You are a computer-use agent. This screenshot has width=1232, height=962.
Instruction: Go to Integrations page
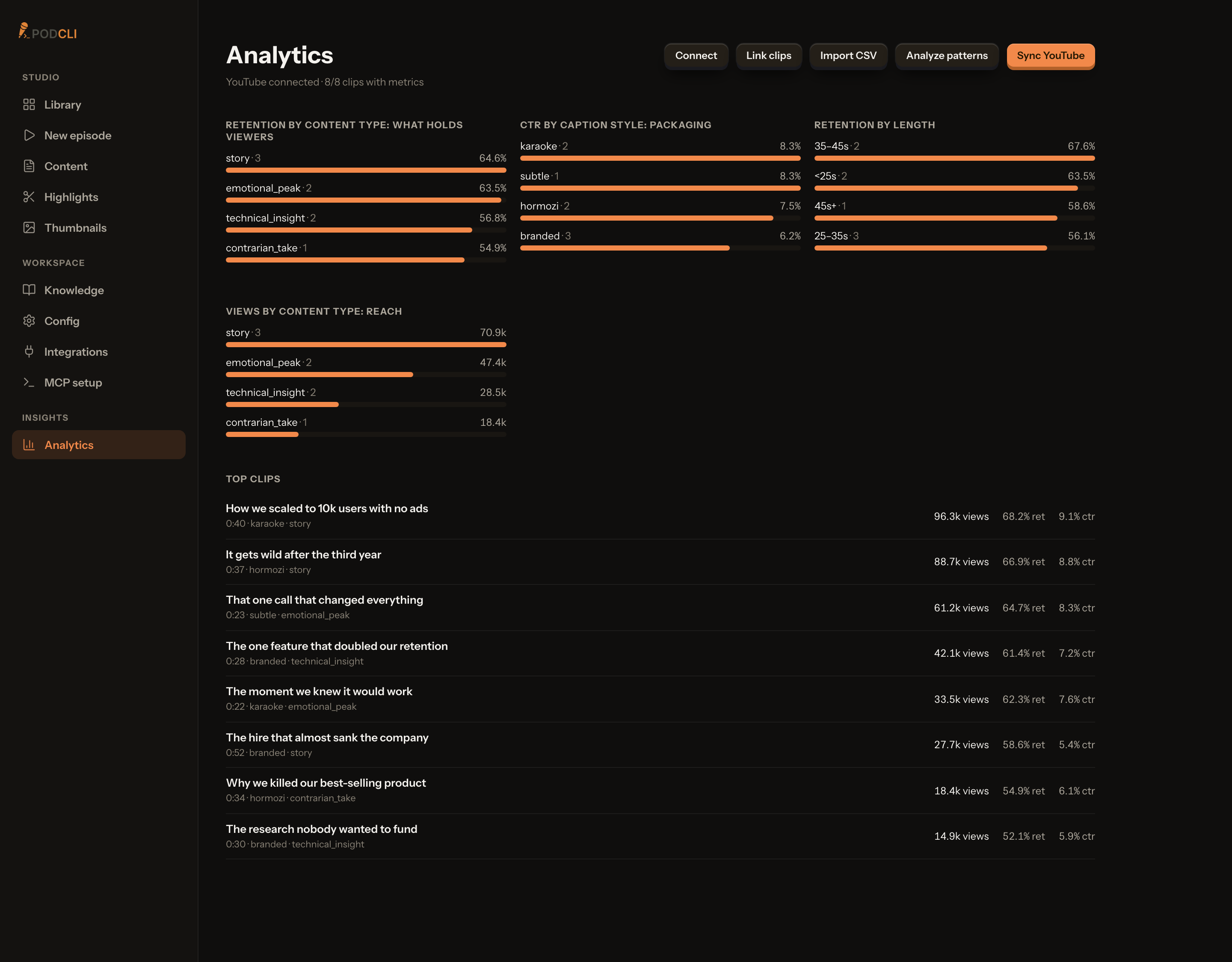[x=99, y=352]
